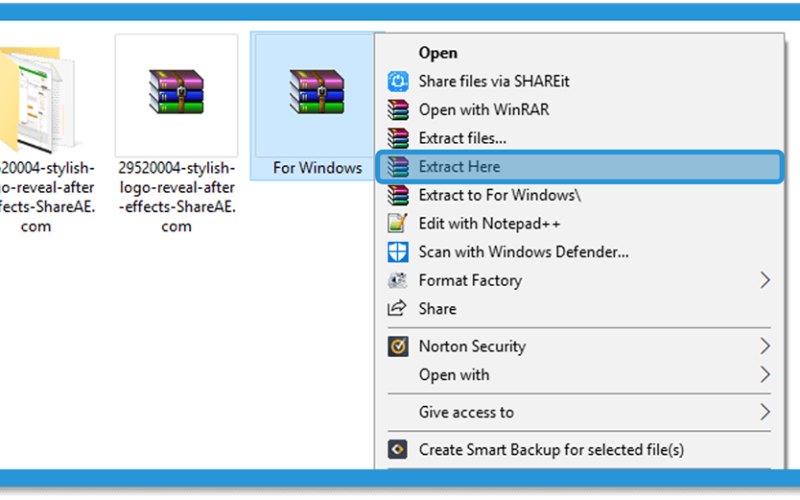Choose Create Smart Backup for selected file(s)
Viewport: 800px width, 500px height.
click(579, 449)
